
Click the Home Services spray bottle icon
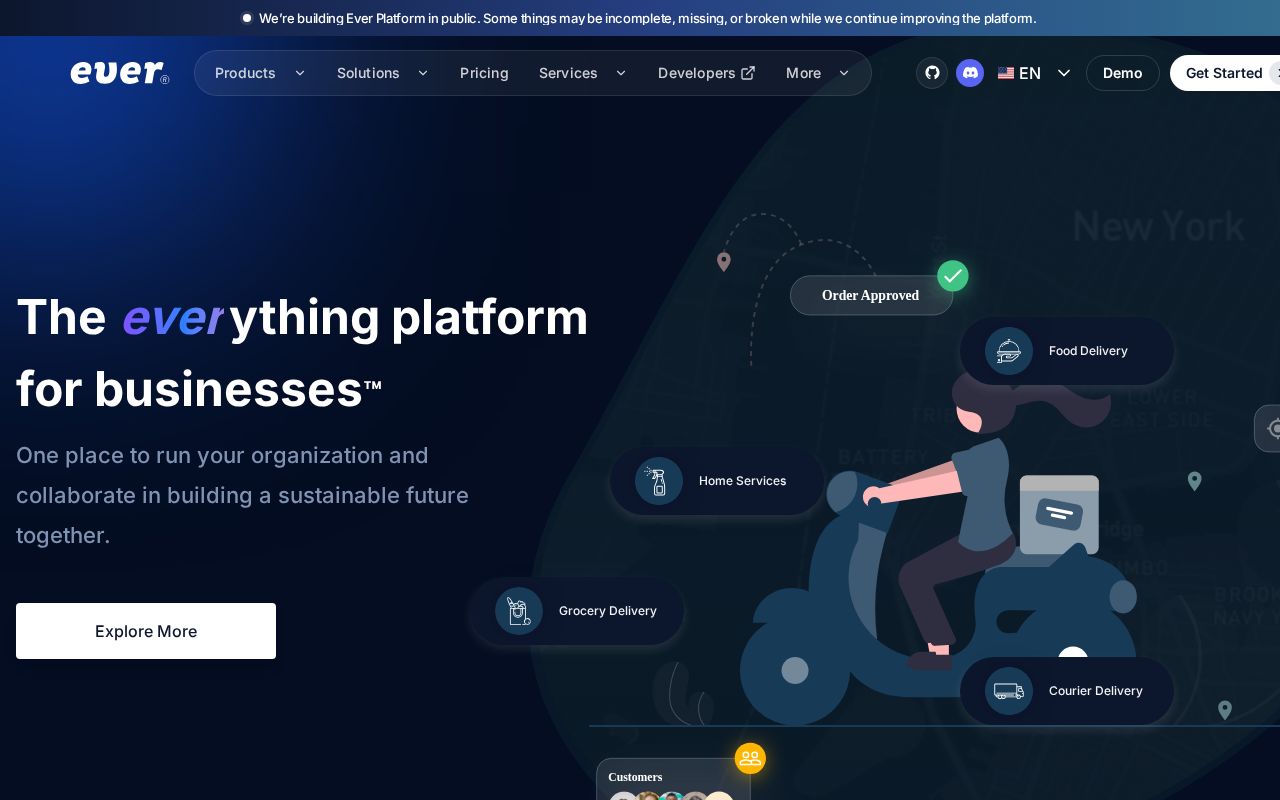[659, 481]
